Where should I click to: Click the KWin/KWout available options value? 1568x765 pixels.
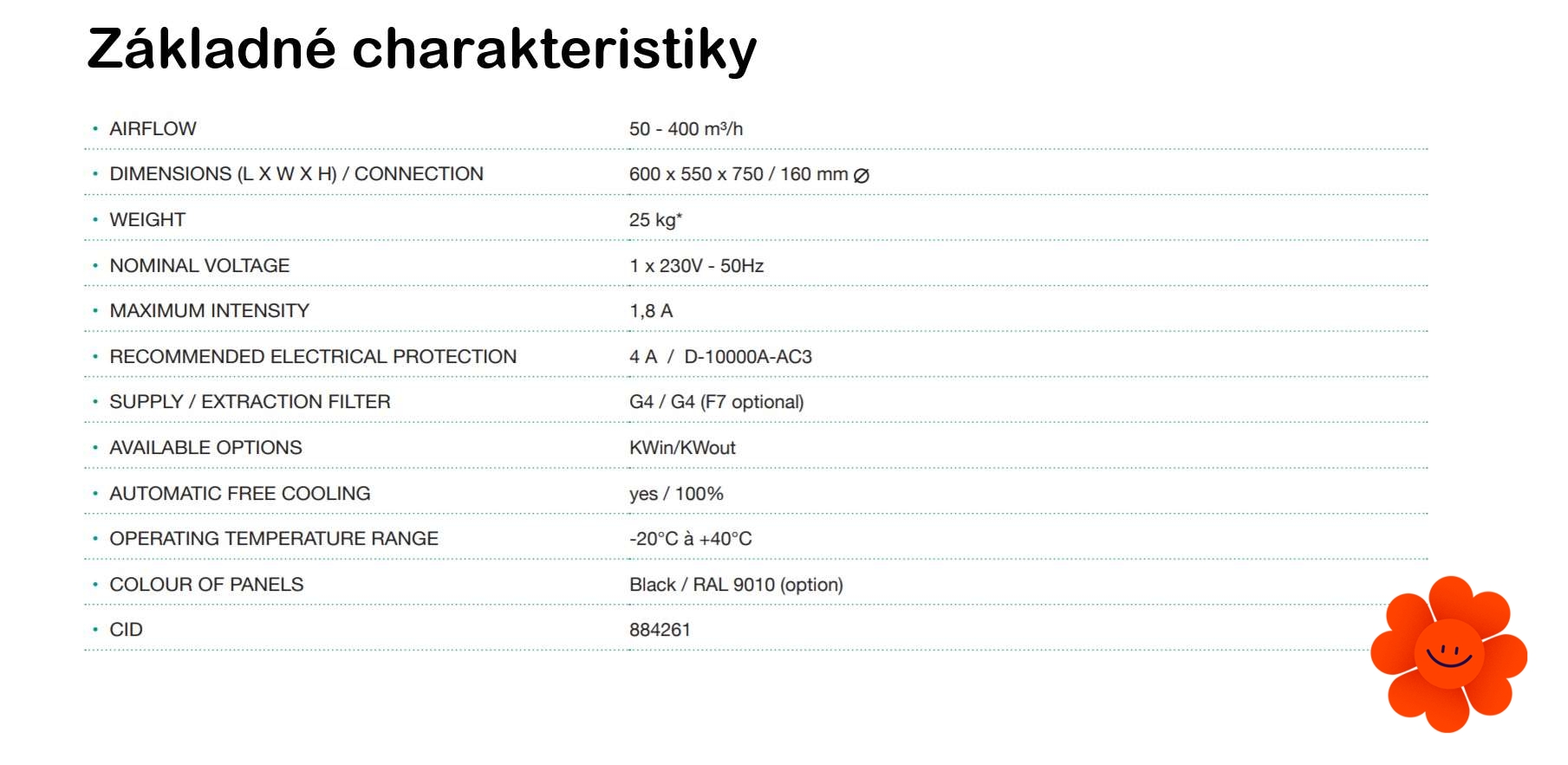coord(682,448)
